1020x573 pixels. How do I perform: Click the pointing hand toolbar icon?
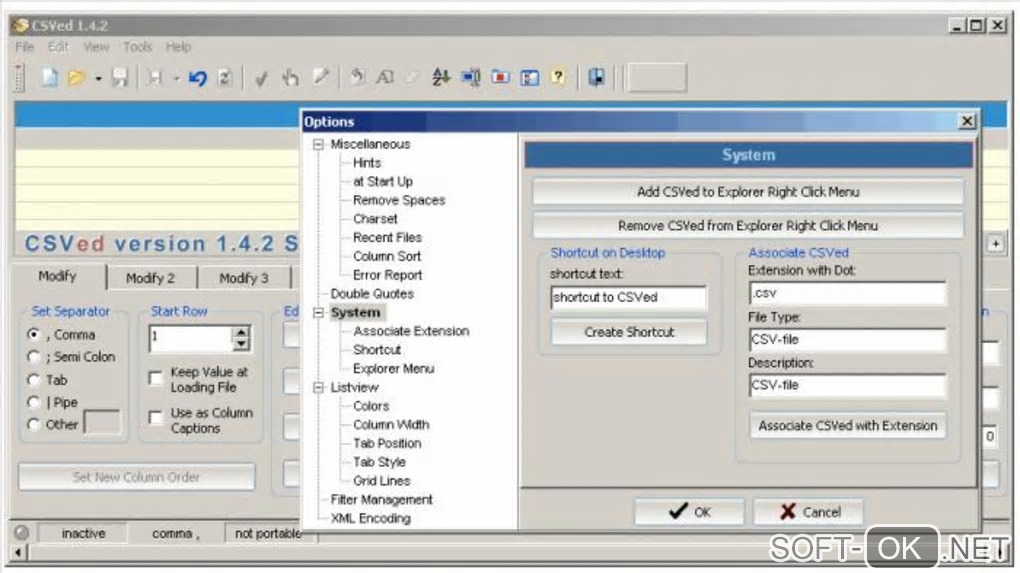tap(290, 78)
